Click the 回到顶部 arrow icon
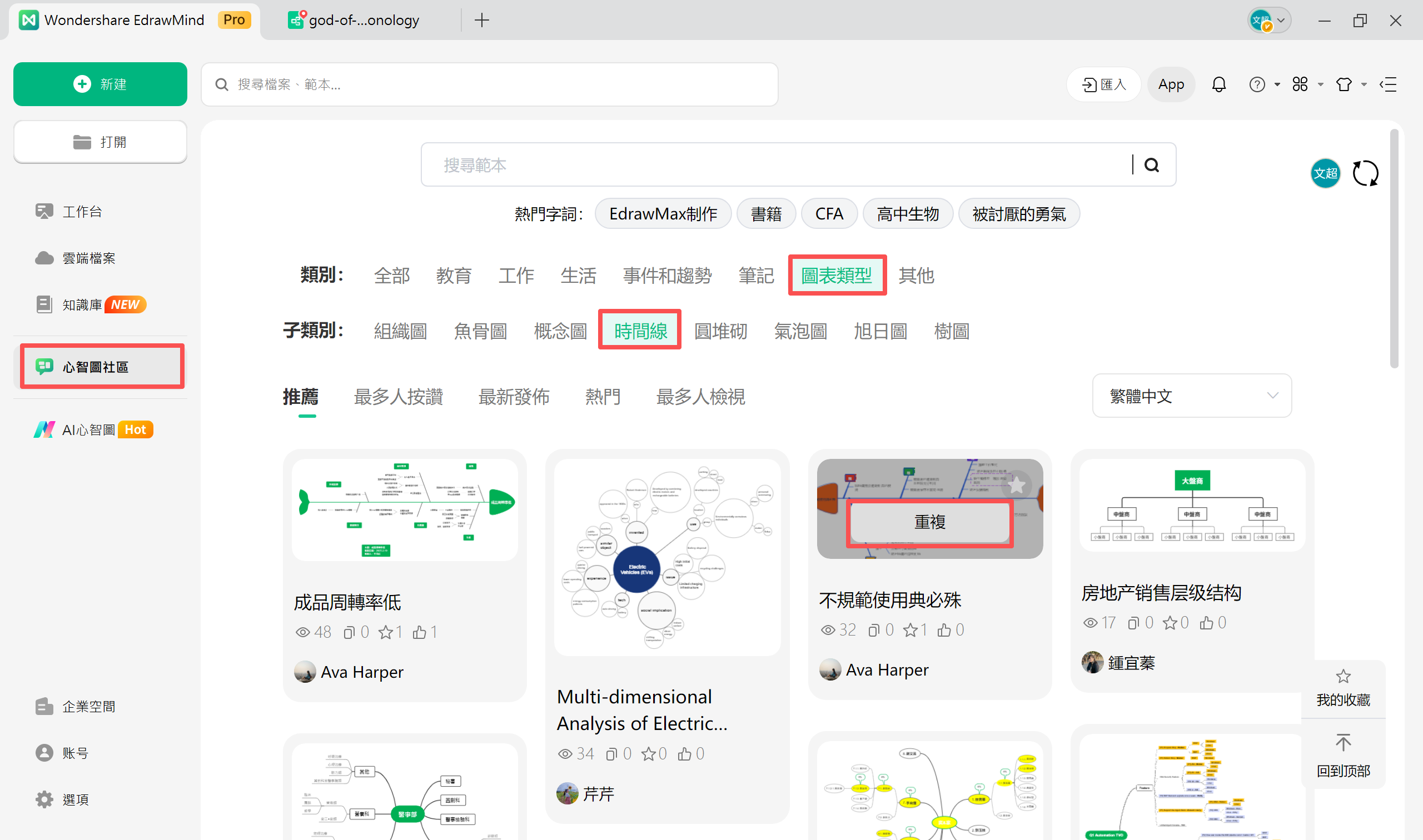Viewport: 1423px width, 840px height. pyautogui.click(x=1343, y=743)
